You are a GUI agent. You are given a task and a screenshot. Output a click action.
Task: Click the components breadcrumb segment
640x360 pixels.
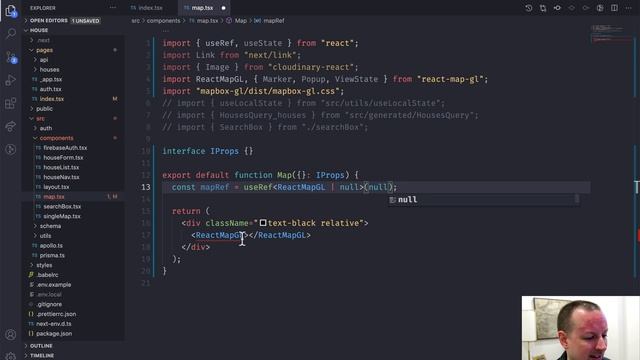coord(163,20)
